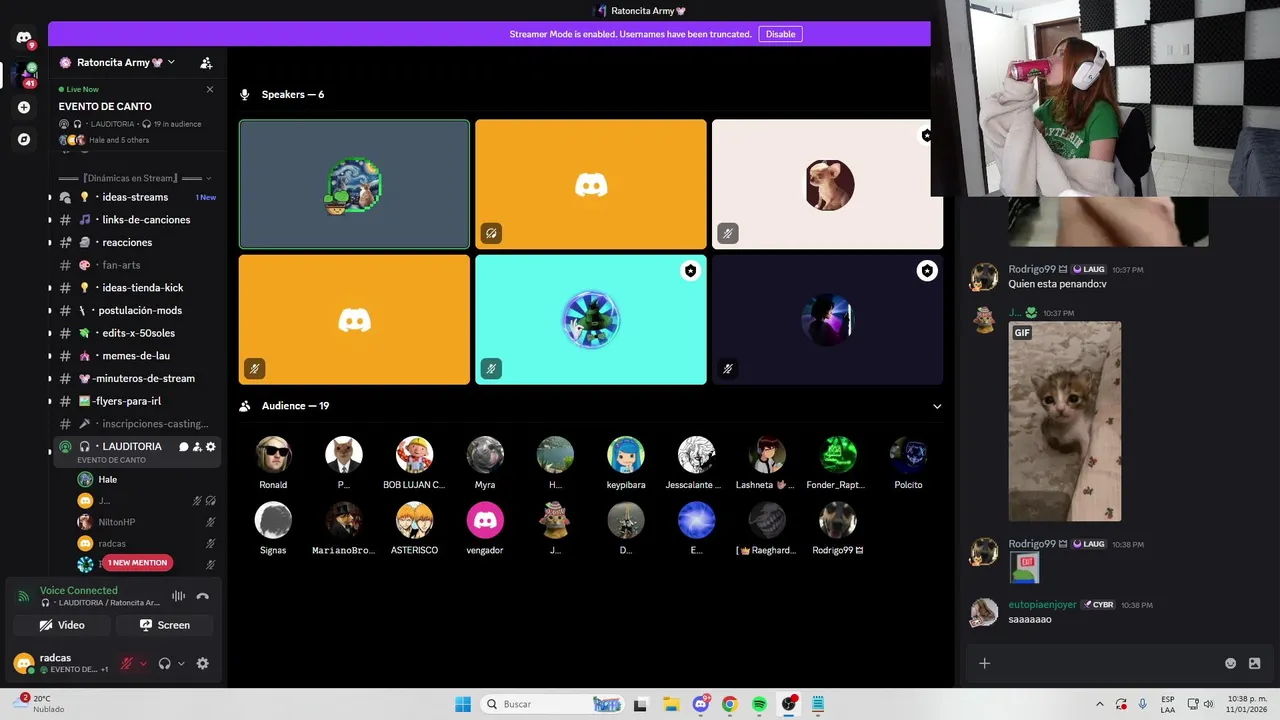
Task: Select the Ratoncita Army server icon
Action: tap(24, 74)
